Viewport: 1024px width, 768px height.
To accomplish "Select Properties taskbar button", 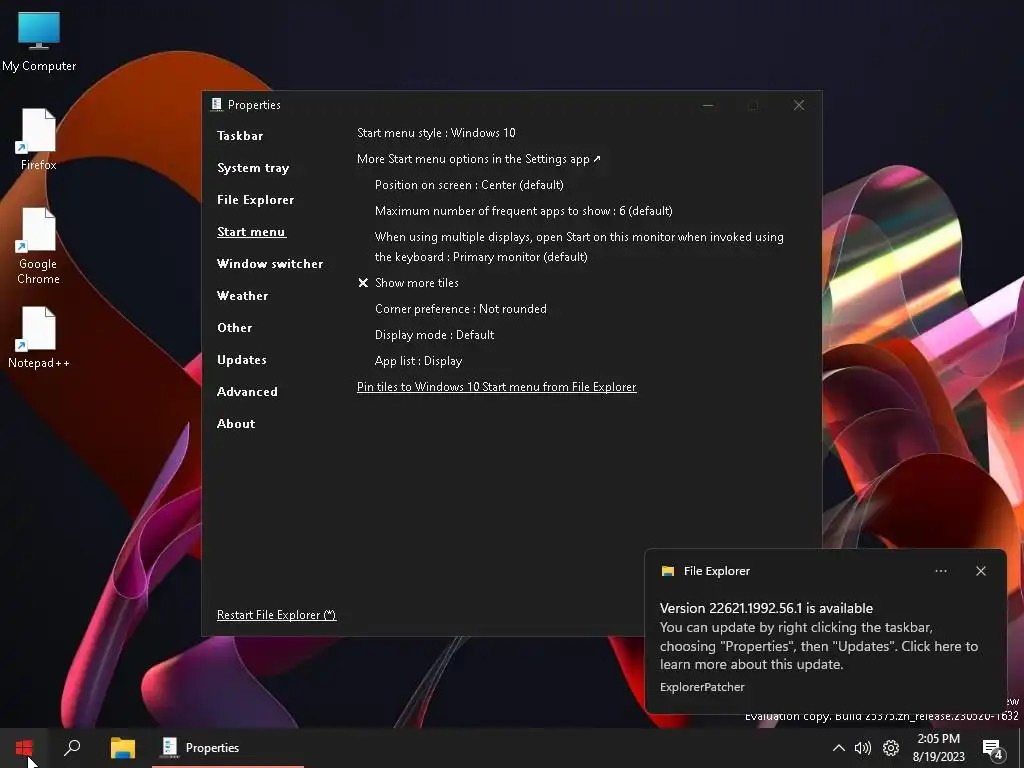I will coord(228,748).
